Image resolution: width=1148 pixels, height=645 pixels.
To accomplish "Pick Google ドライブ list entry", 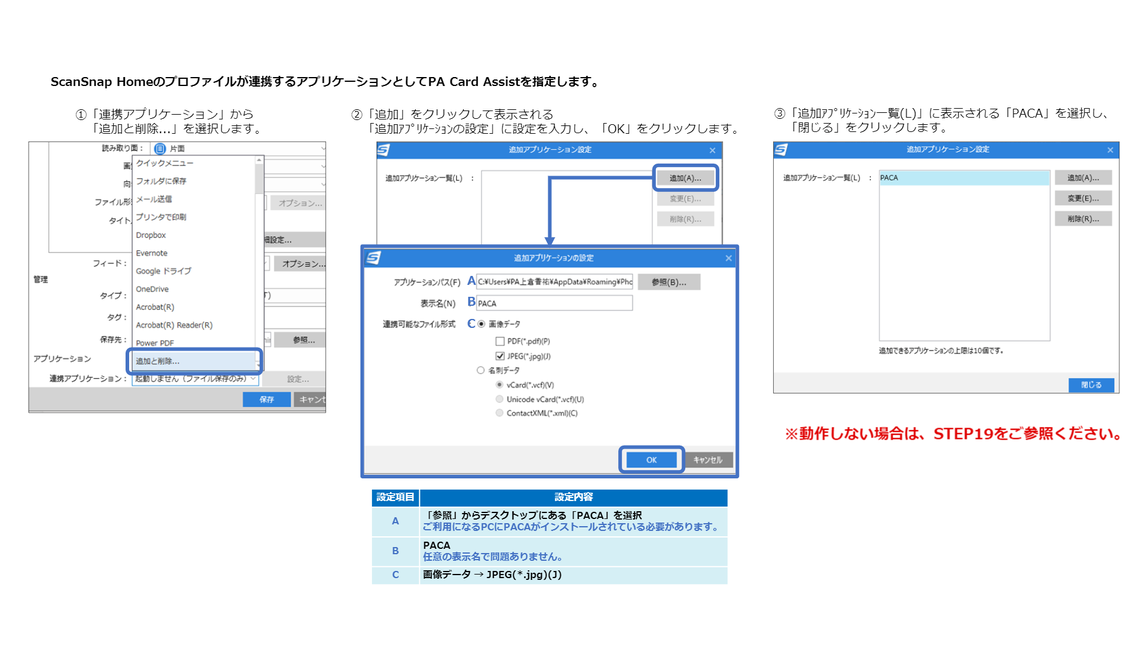I will pyautogui.click(x=163, y=271).
